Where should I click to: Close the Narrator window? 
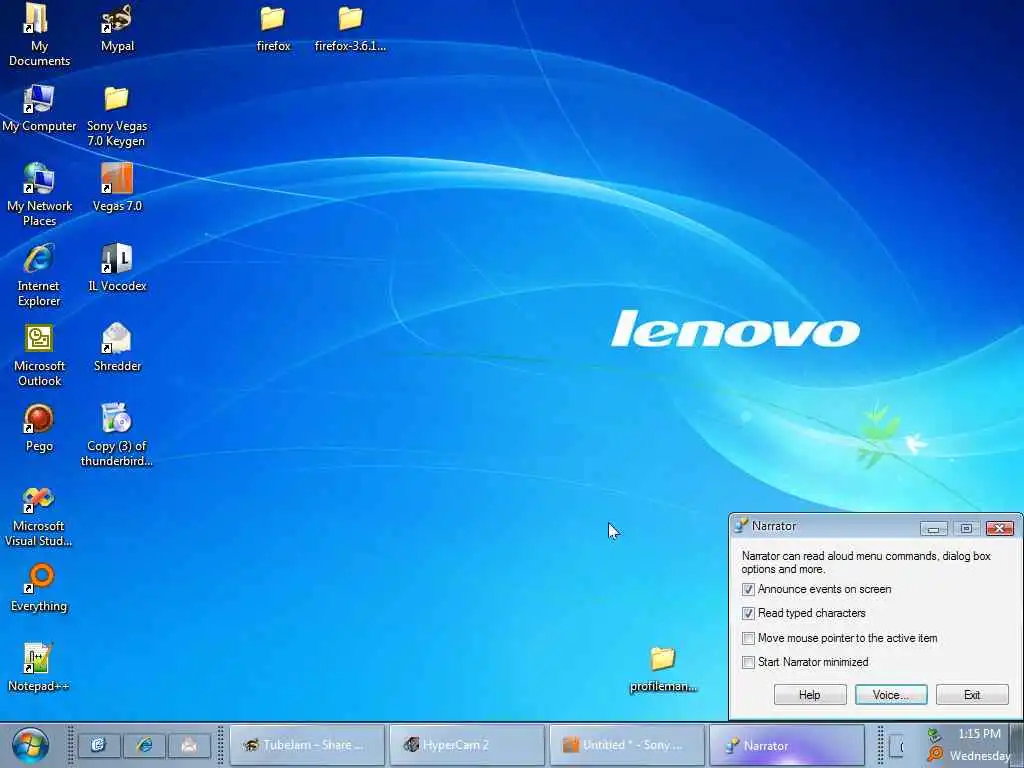point(1000,528)
